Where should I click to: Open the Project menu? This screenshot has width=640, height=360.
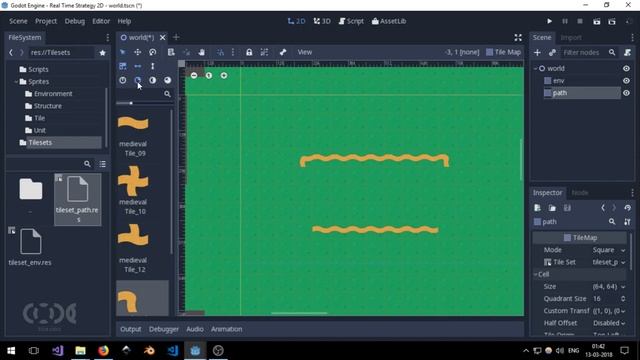46,21
